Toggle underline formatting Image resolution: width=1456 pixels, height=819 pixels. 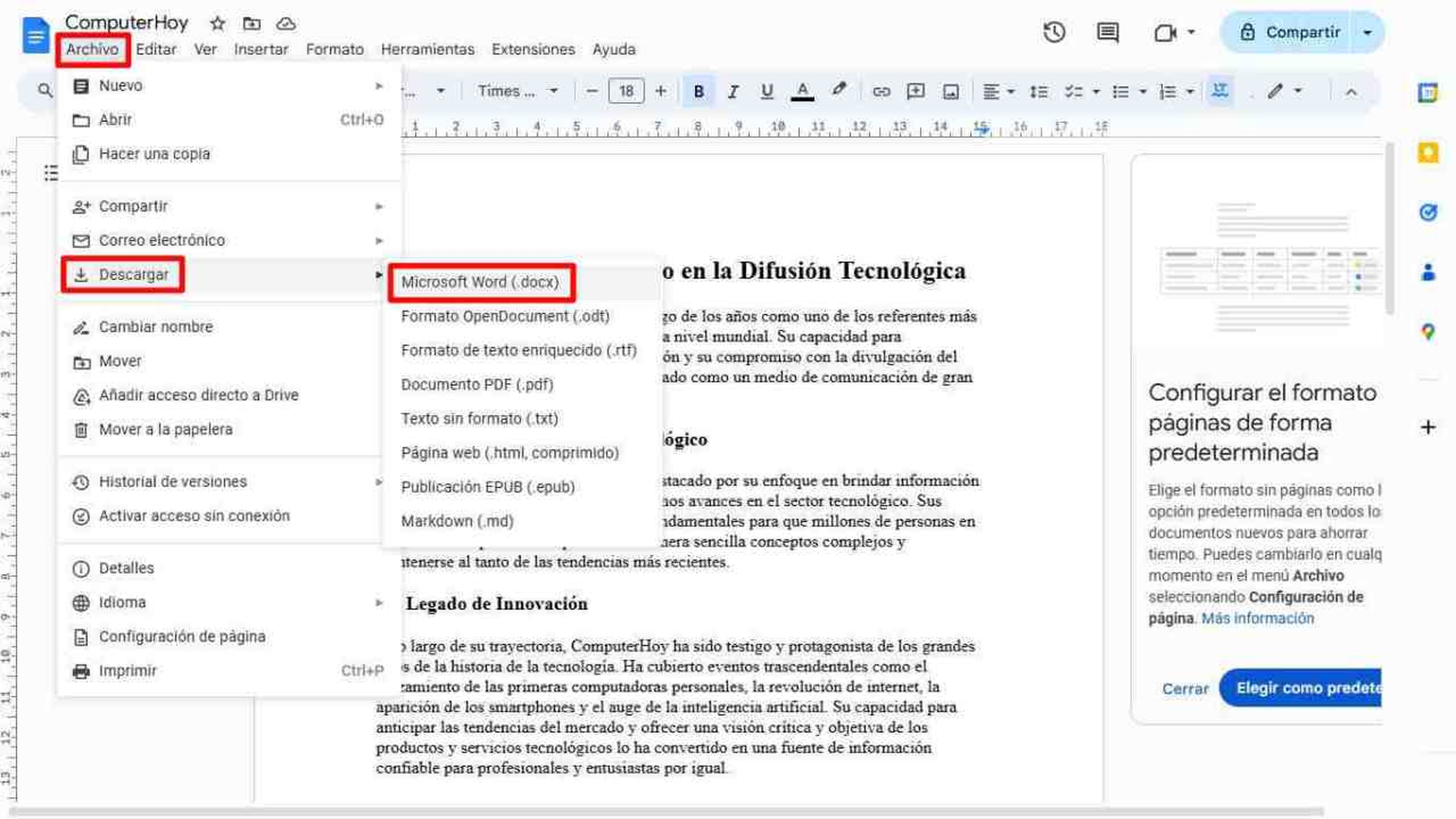coord(767,91)
